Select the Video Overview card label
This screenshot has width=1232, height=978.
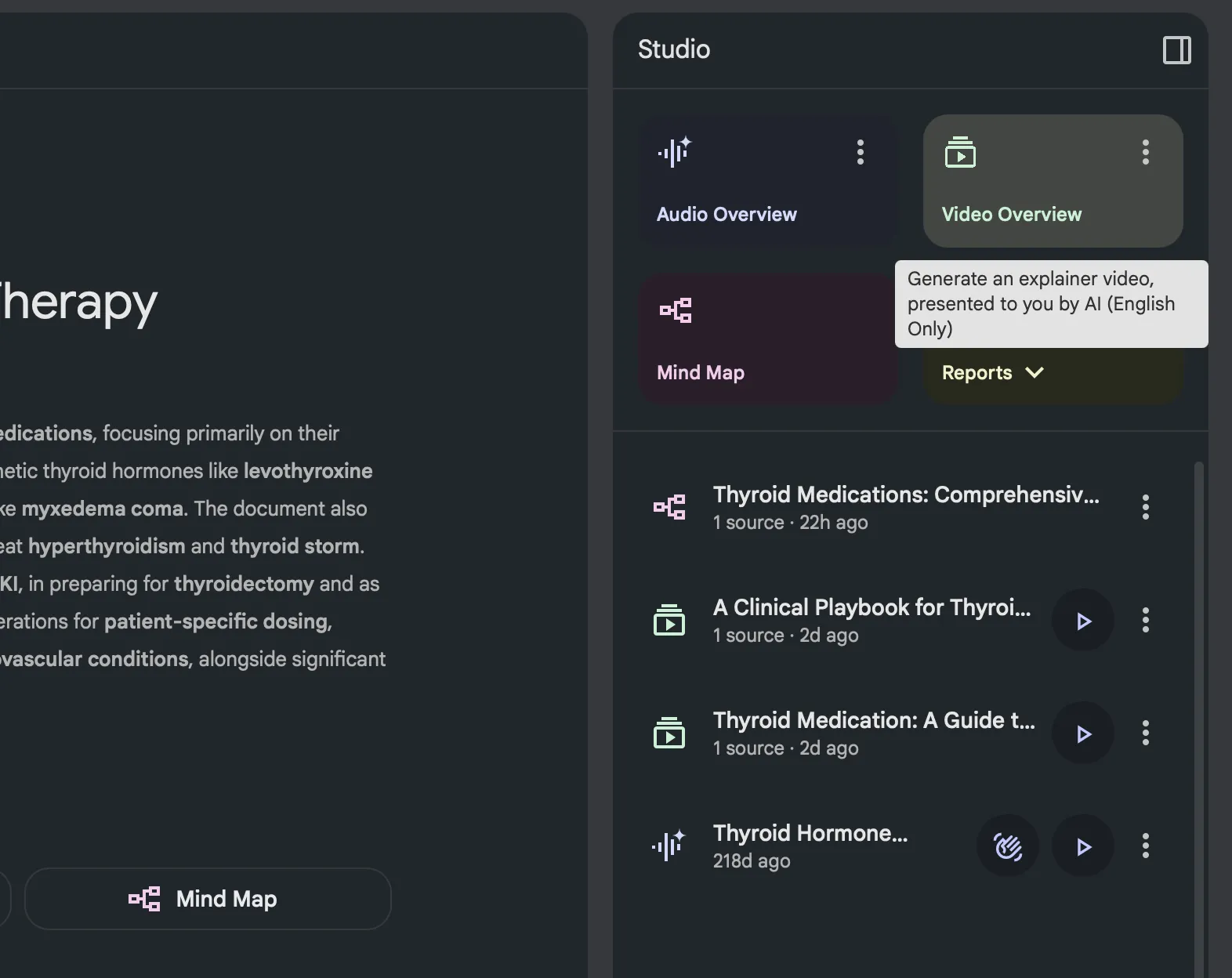click(x=1011, y=215)
